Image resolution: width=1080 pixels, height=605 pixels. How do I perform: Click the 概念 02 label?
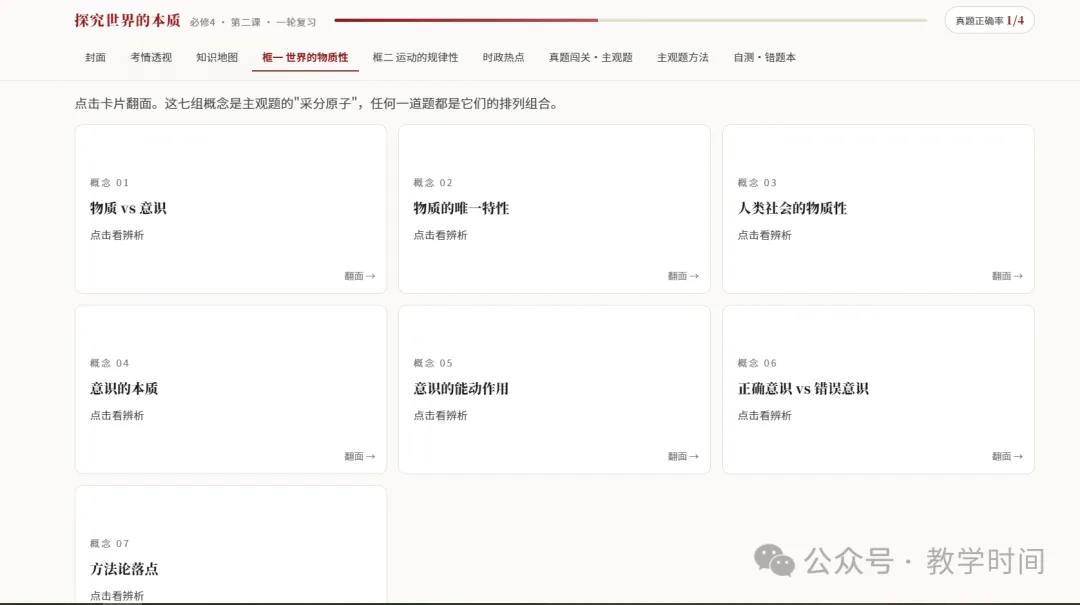click(x=433, y=183)
